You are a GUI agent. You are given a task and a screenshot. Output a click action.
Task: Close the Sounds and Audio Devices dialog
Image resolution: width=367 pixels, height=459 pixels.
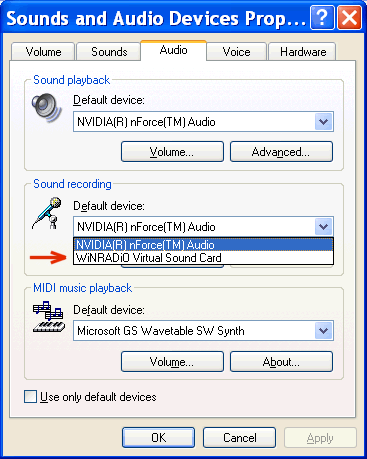(349, 17)
